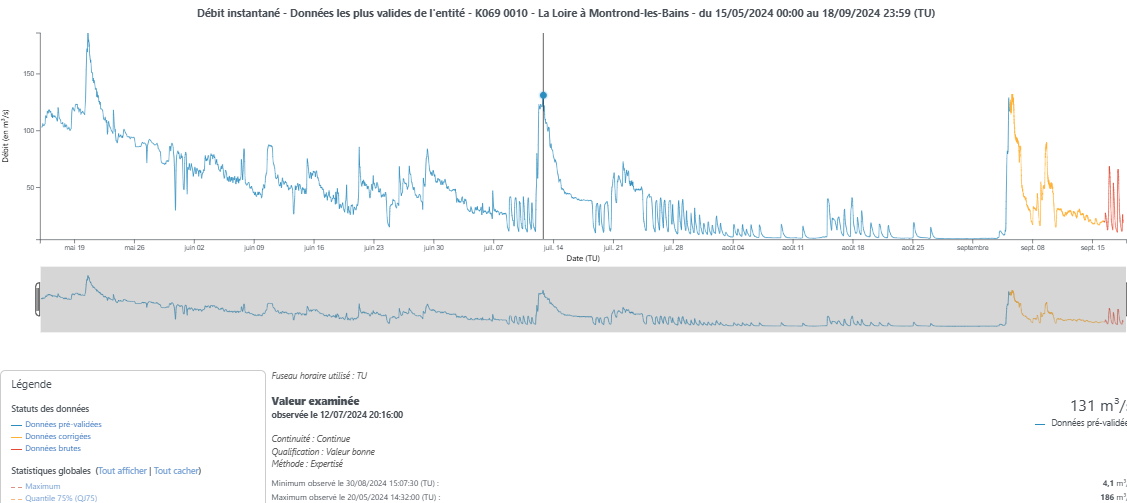Viewport: 1127px width, 503px height.
Task: Click the 'Fuseau horaire utilisé : TU' text
Action: tap(319, 376)
